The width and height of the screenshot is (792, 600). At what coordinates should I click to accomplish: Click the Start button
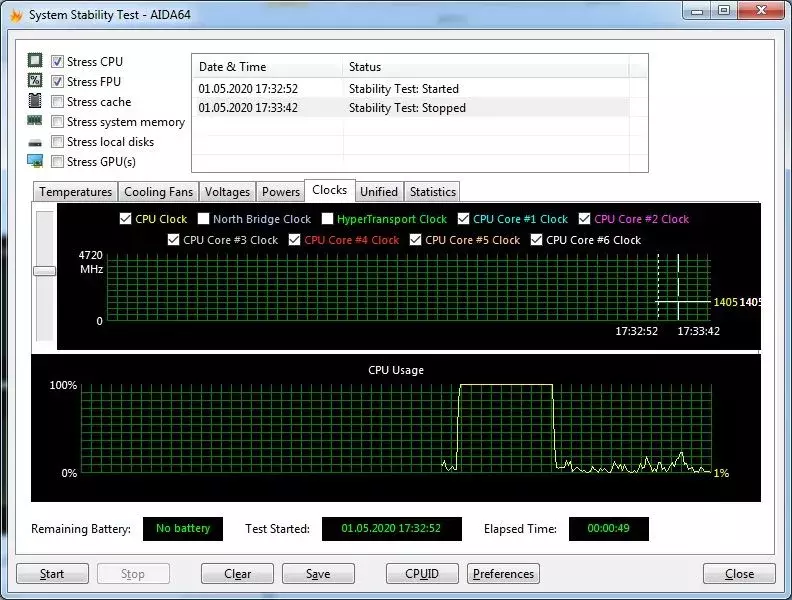click(x=52, y=574)
